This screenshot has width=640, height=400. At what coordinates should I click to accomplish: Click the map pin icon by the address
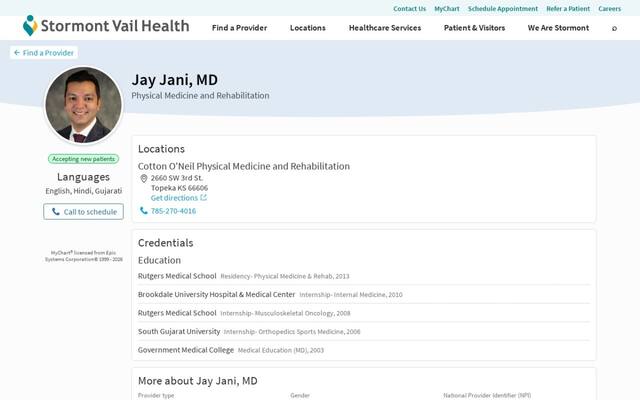tap(144, 178)
